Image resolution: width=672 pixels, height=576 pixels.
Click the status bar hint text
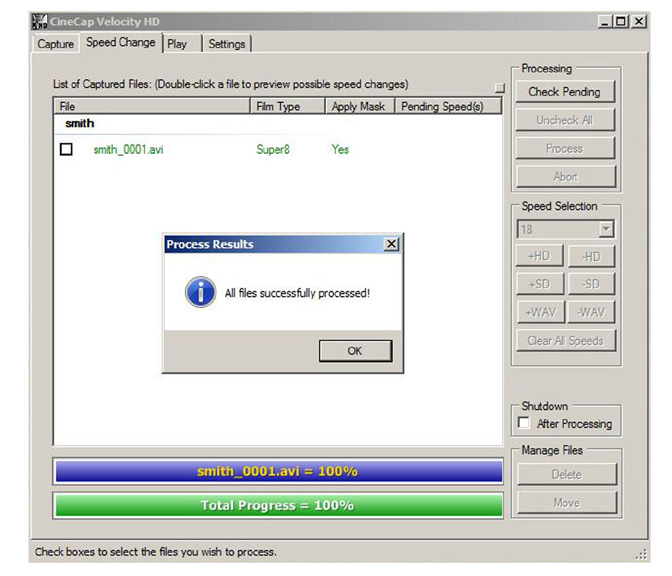pos(156,552)
